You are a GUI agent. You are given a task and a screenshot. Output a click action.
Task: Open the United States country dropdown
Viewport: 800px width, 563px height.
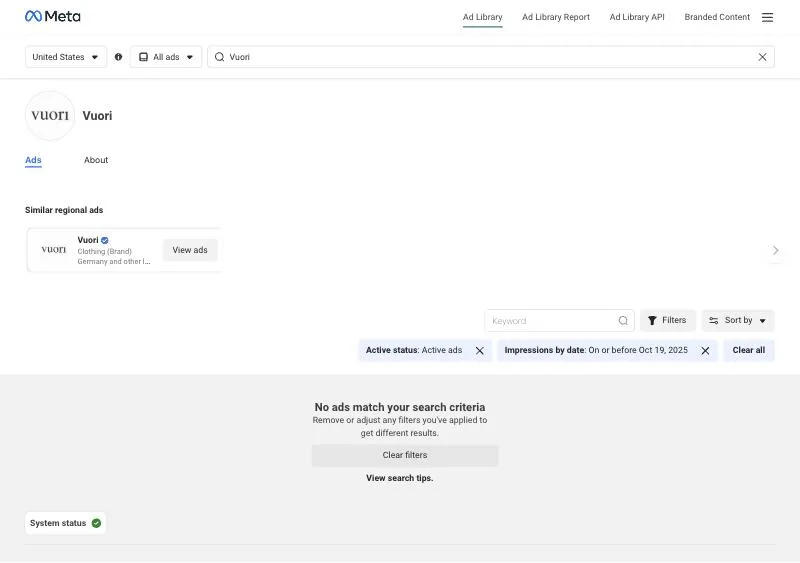[x=66, y=57]
